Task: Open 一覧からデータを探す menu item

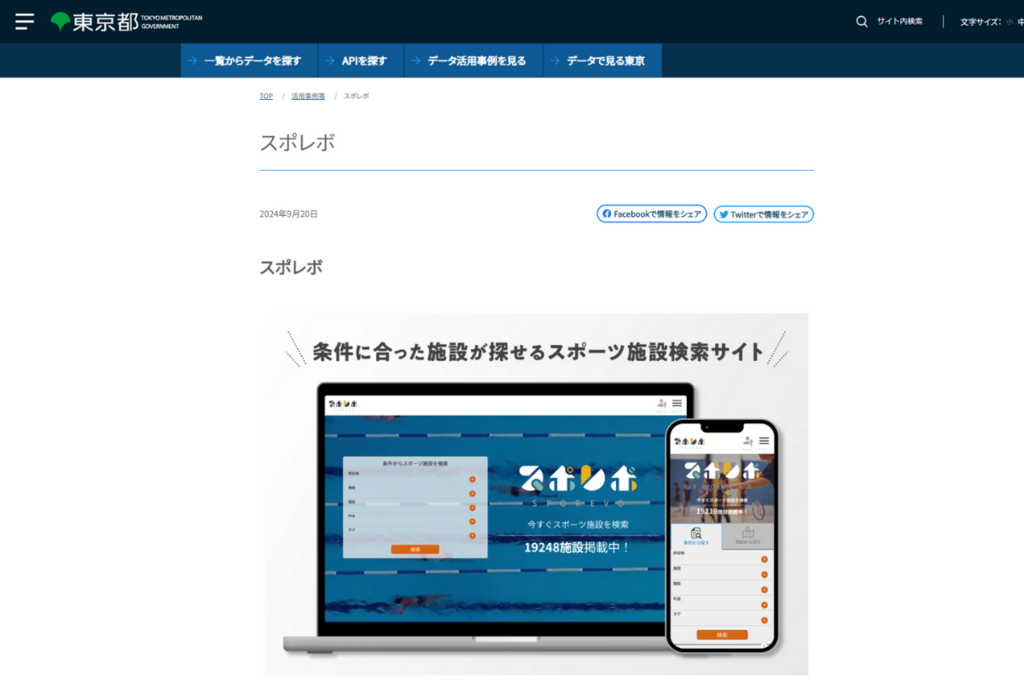Action: pos(249,61)
